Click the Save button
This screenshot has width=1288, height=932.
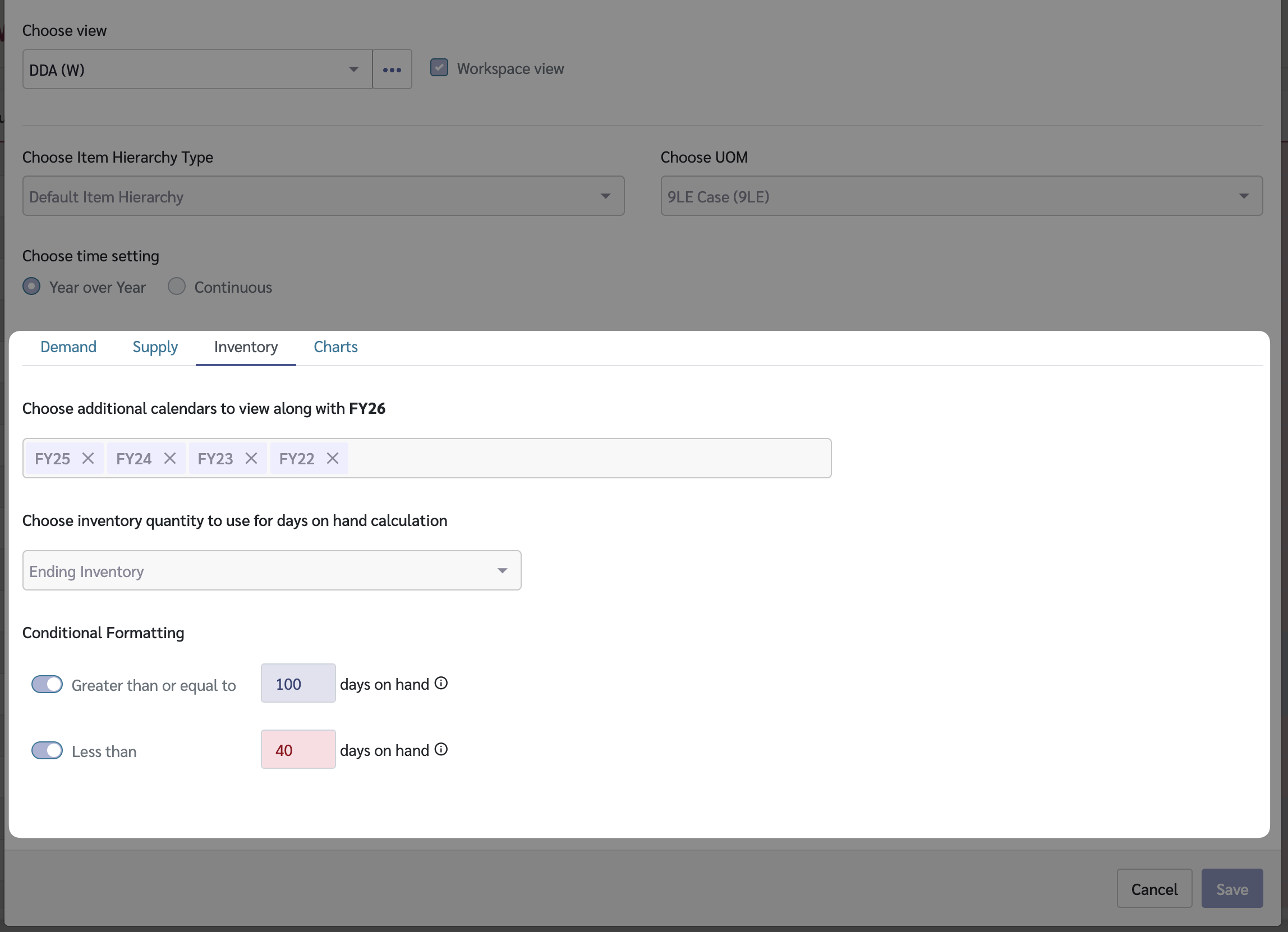coord(1232,889)
